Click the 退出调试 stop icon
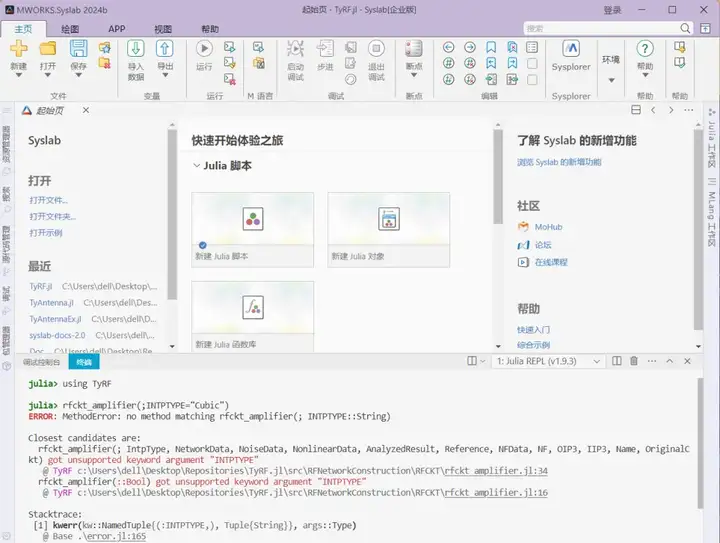This screenshot has width=720, height=543. pos(376,48)
